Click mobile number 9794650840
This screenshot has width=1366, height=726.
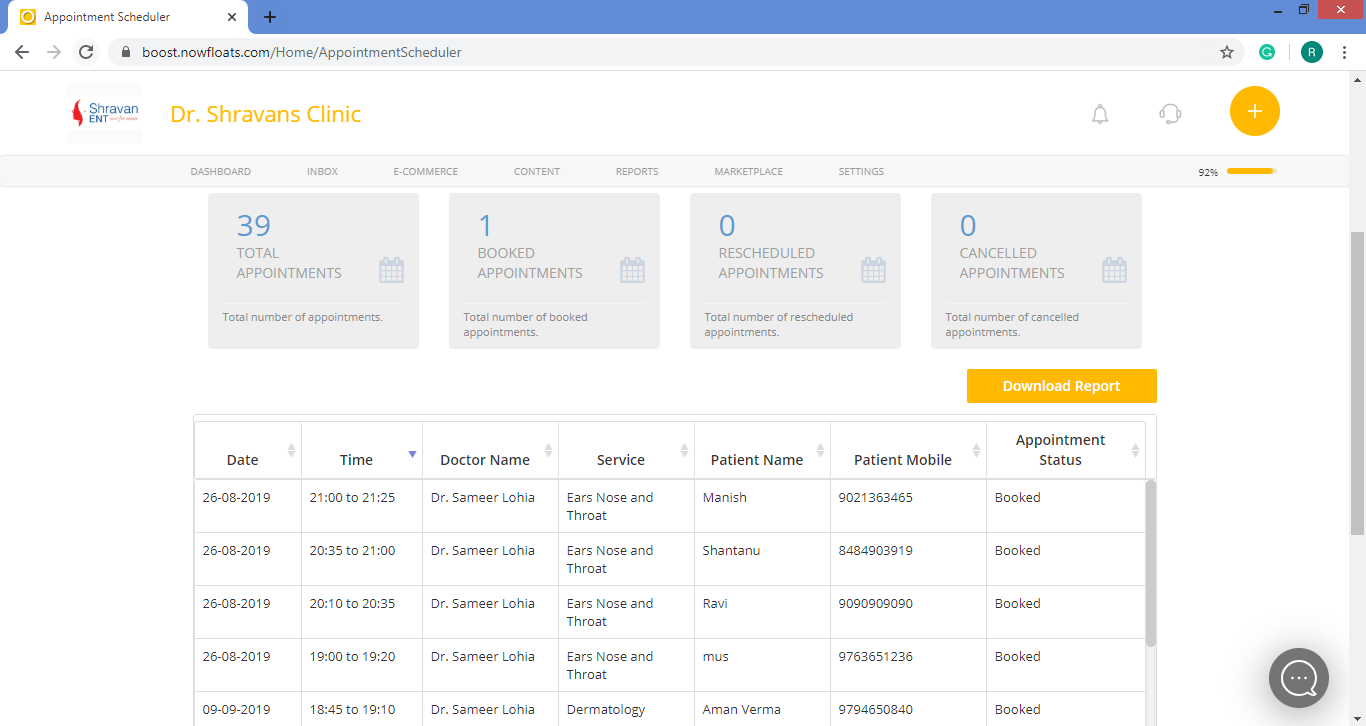click(876, 709)
